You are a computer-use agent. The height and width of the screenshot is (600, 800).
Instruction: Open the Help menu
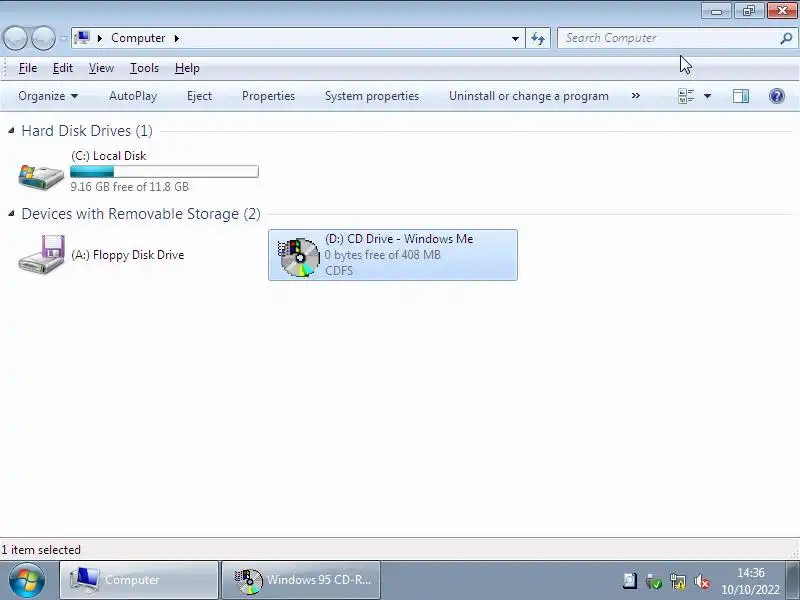[x=187, y=68]
